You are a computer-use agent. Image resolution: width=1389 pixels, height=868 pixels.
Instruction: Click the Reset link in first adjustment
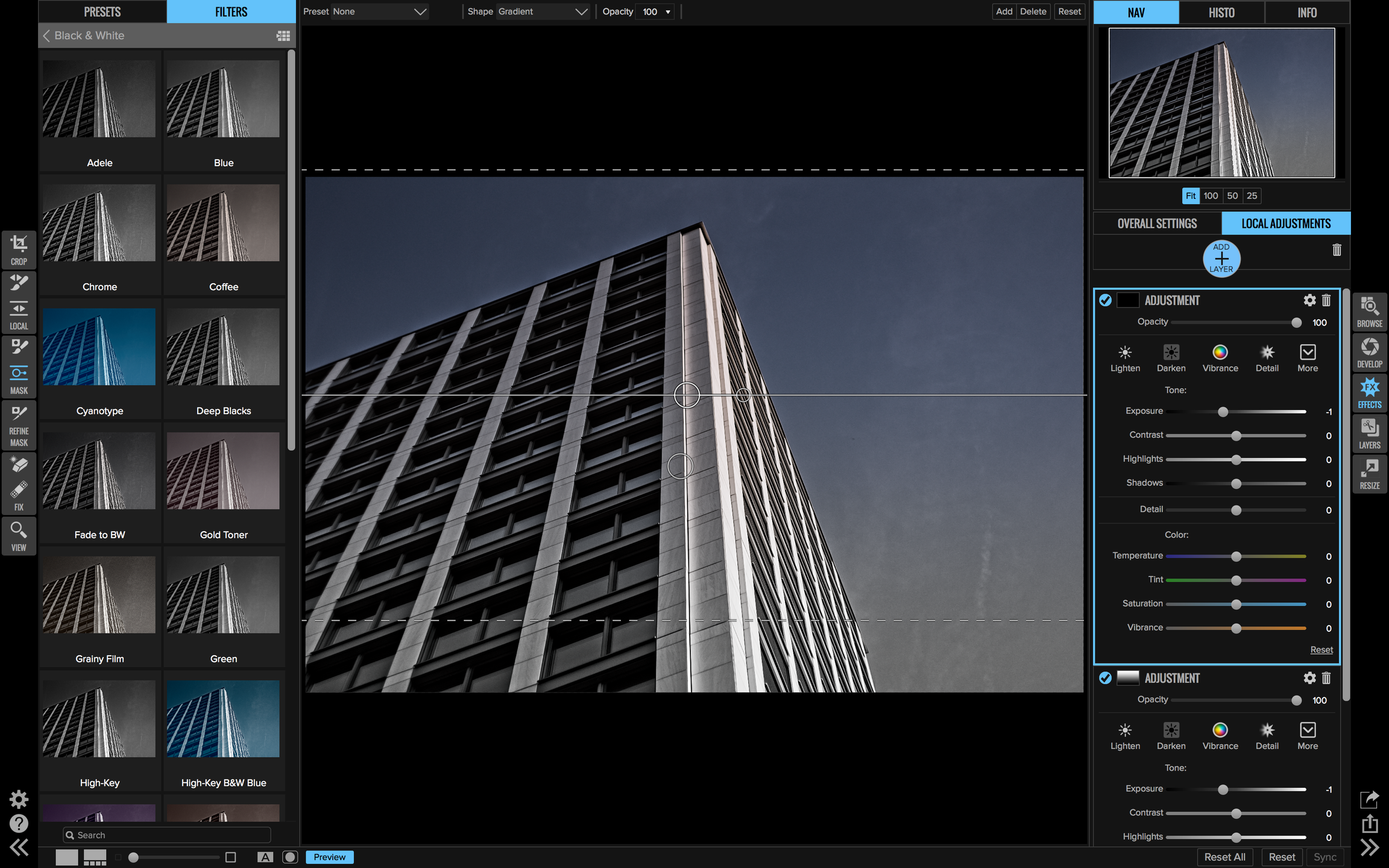[x=1321, y=650]
